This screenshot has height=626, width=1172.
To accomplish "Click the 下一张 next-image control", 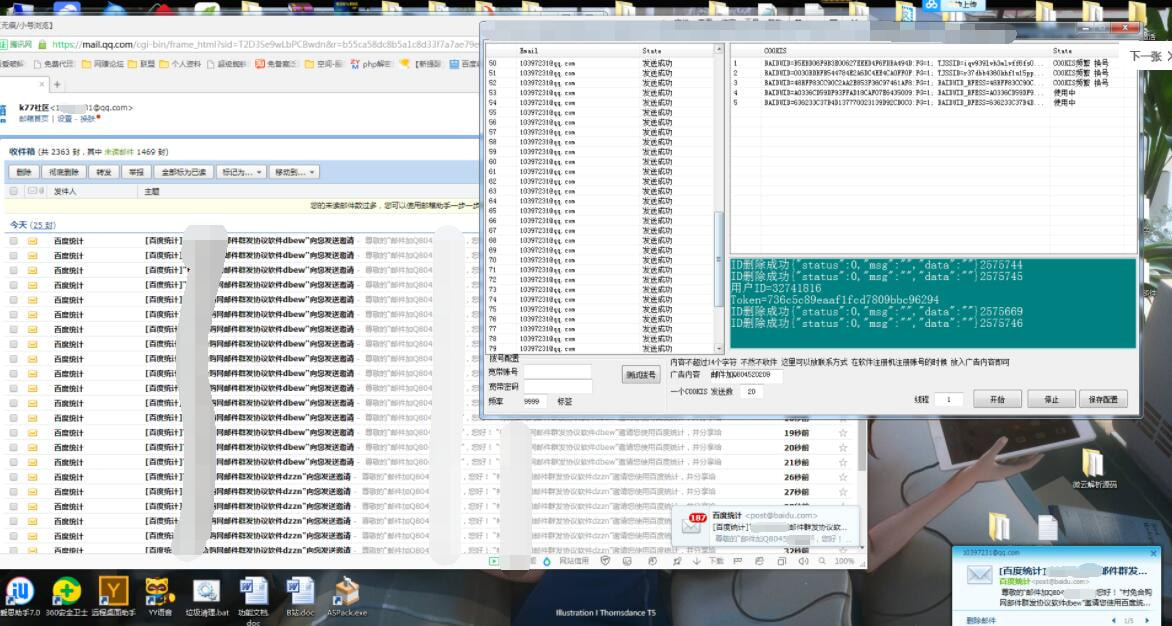I will coord(1147,57).
